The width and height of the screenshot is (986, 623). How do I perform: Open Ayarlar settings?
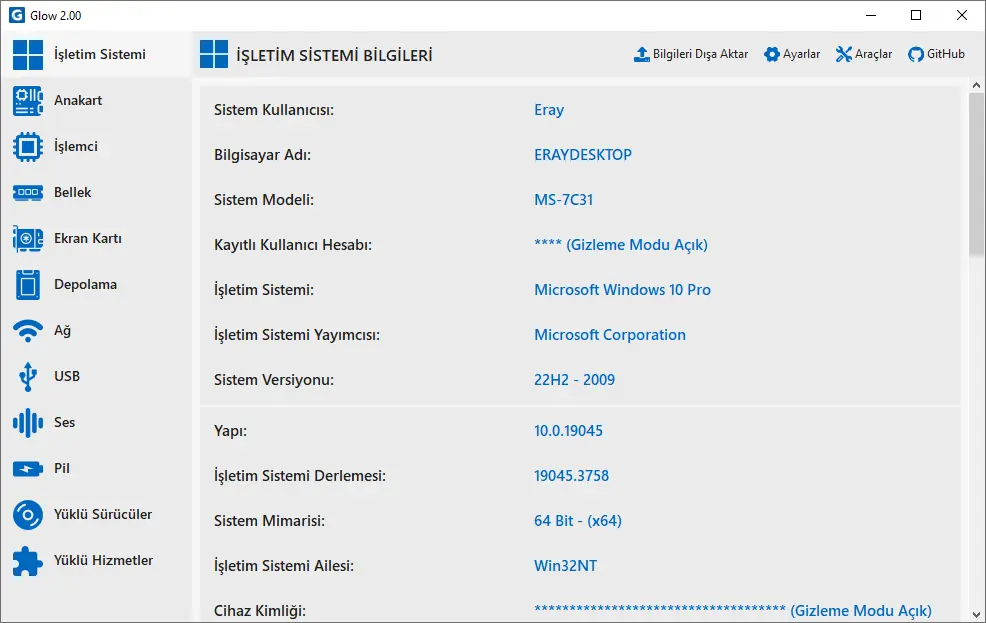coord(792,55)
